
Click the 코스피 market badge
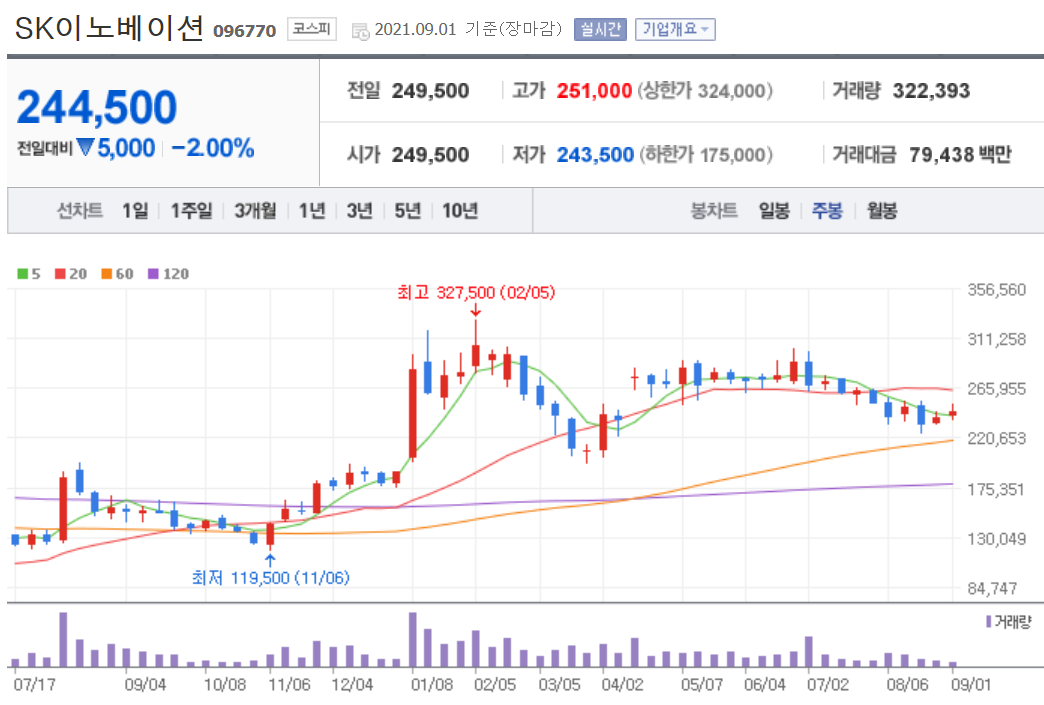coord(312,29)
